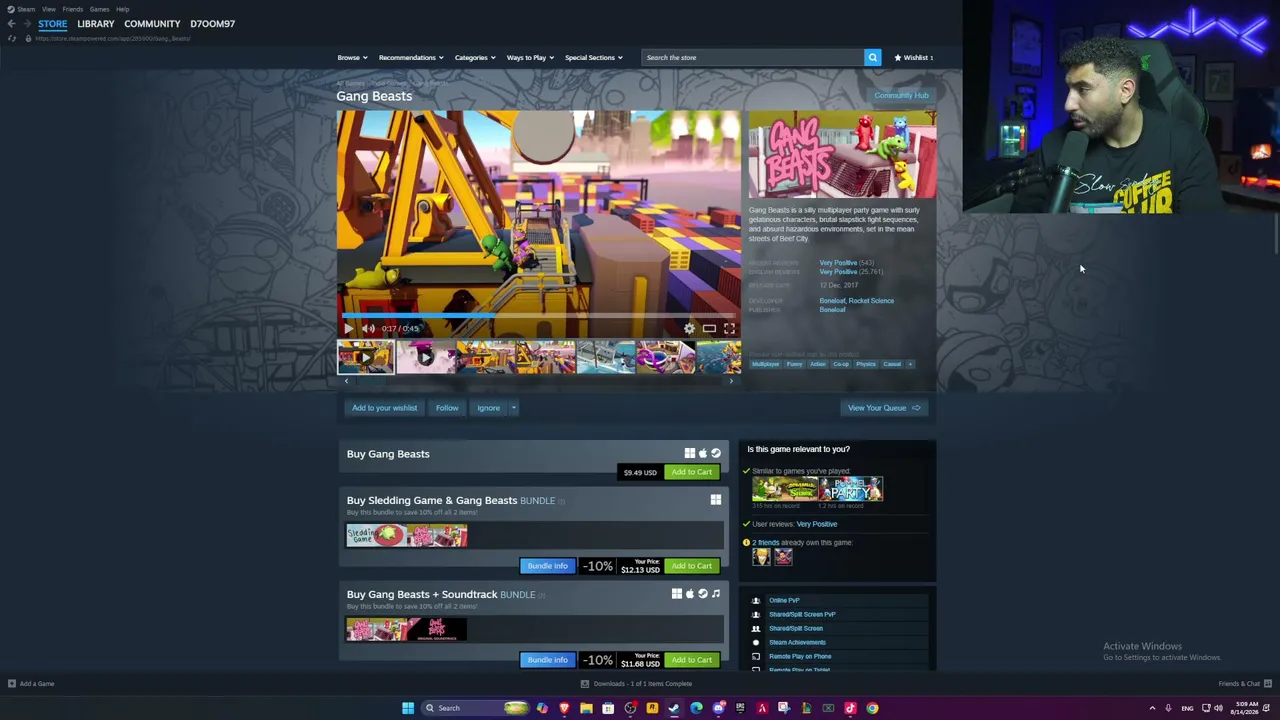Open File Explorer from the taskbar
1280x720 pixels.
click(x=586, y=708)
